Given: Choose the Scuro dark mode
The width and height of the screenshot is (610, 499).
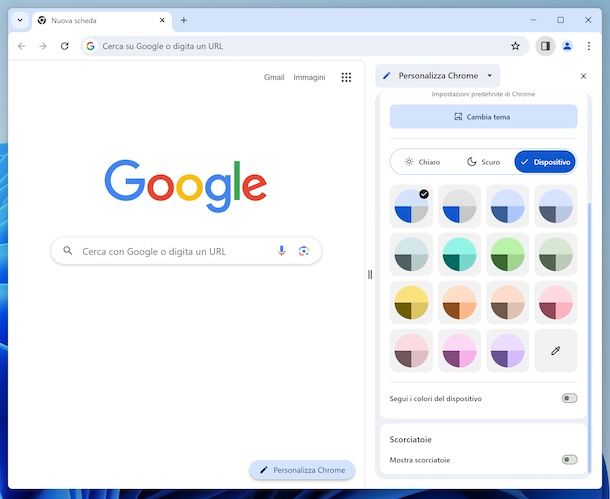Looking at the screenshot, I should [483, 162].
